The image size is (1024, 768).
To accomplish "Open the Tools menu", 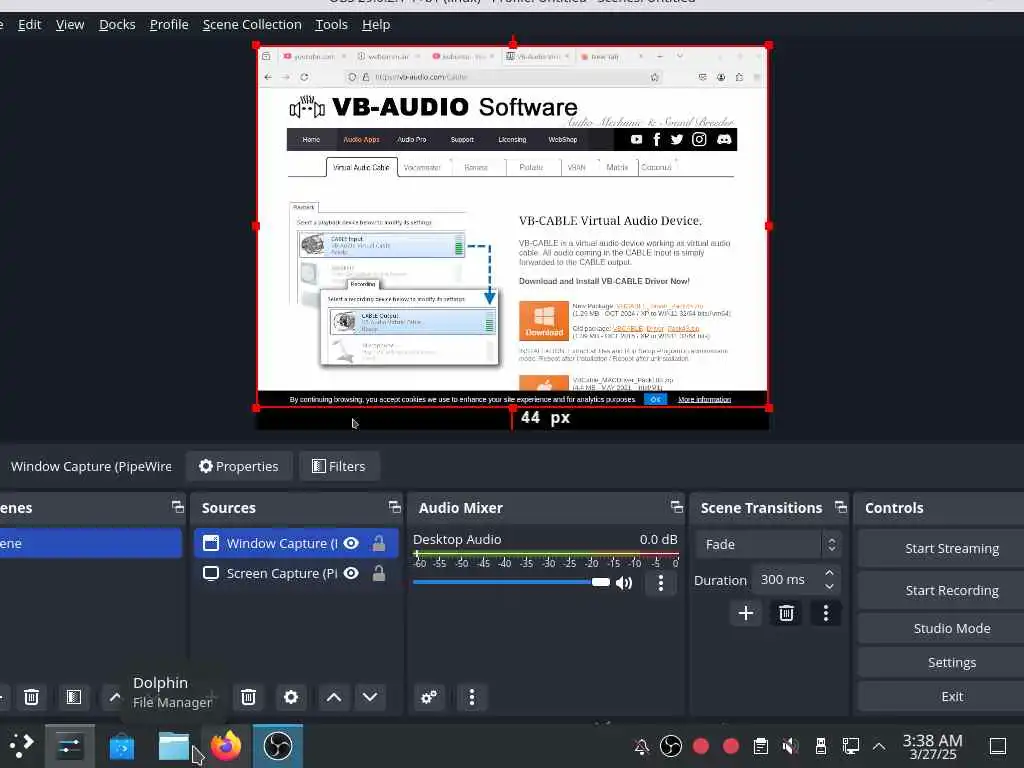I will (x=331, y=25).
